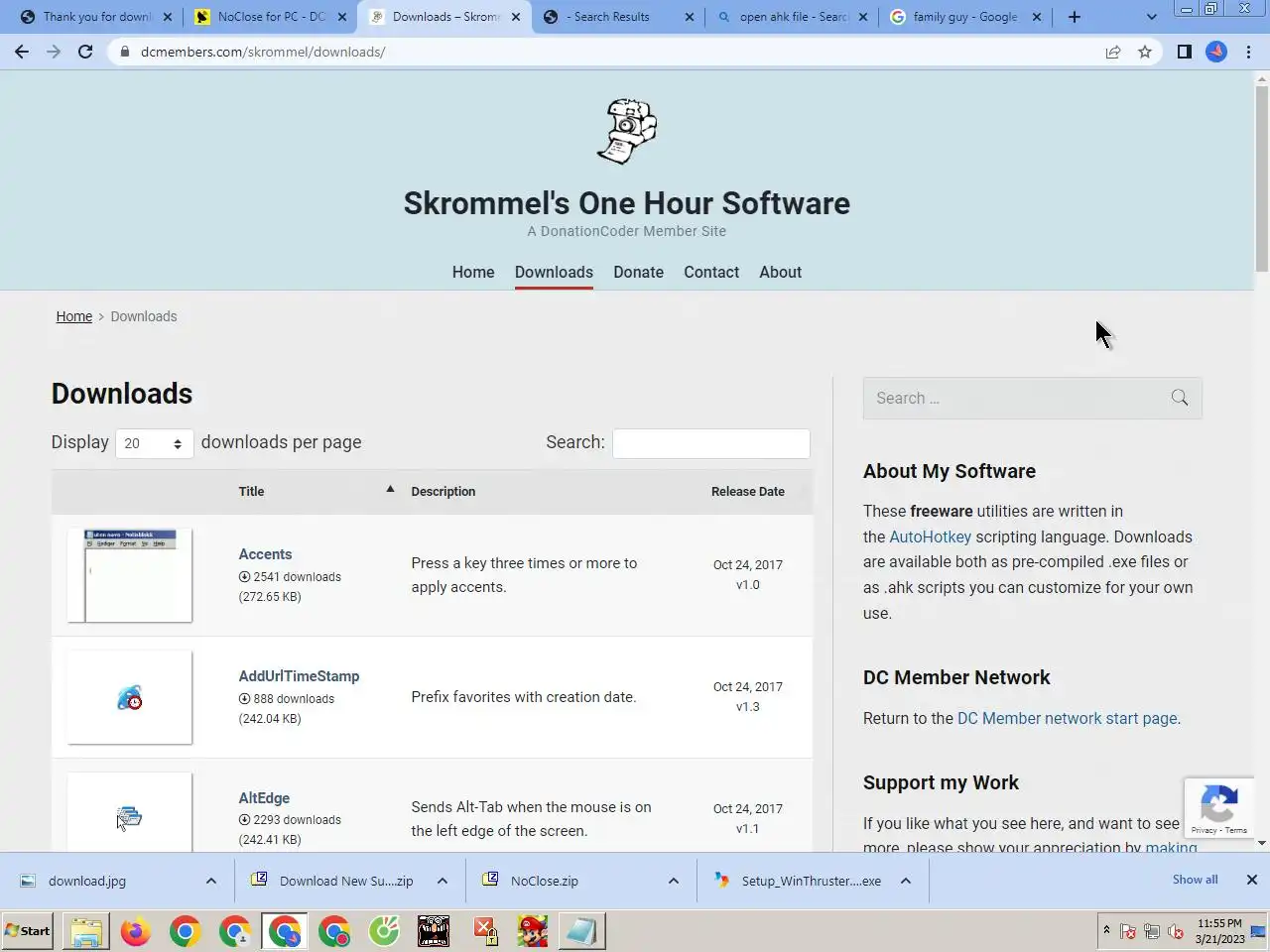Open the Contact navigation menu item
Image resolution: width=1270 pixels, height=952 pixels.
711,272
